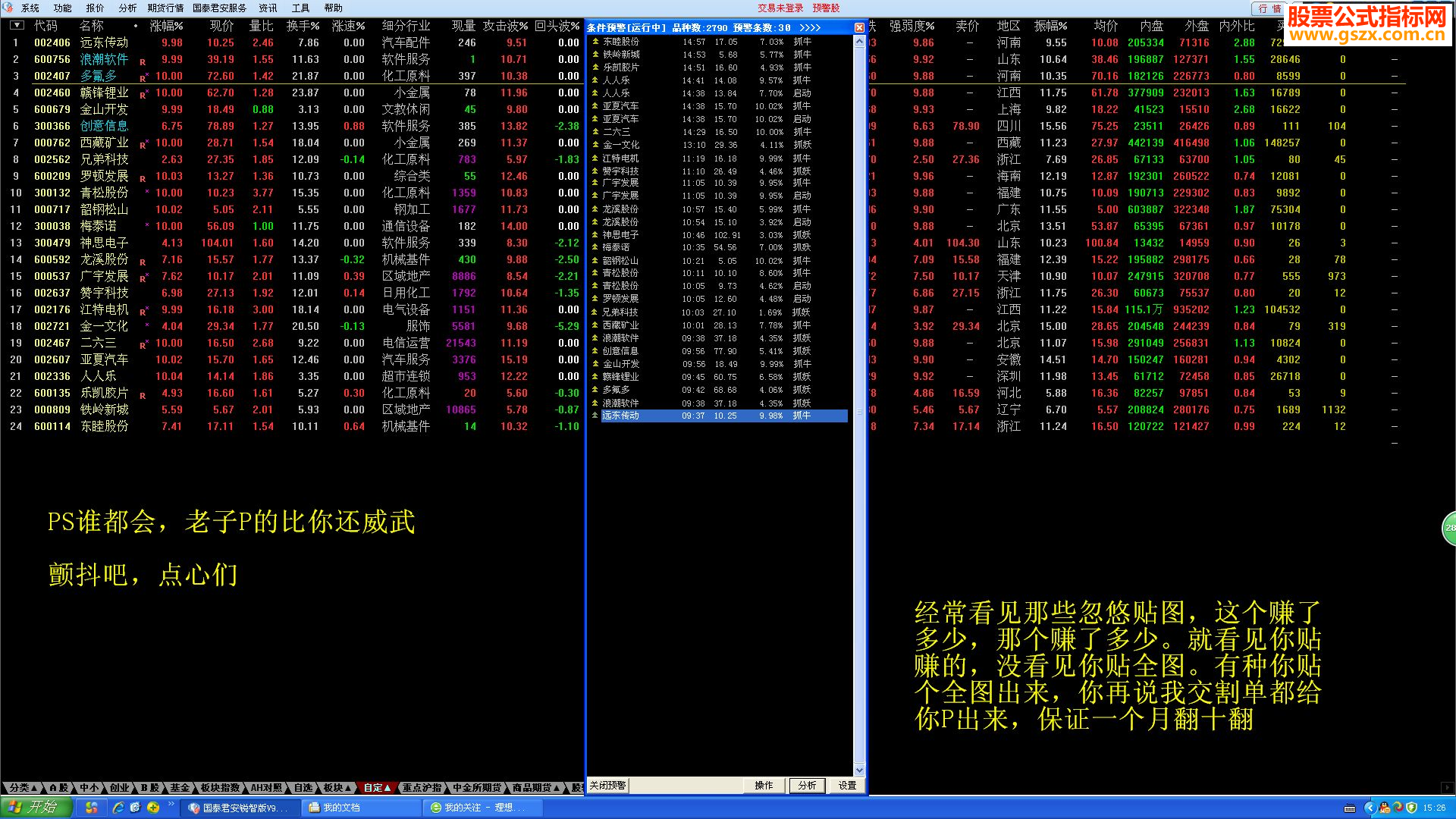Click the alarm icon beside 江特电机 alert
Image resolution: width=1456 pixels, height=819 pixels.
(595, 158)
